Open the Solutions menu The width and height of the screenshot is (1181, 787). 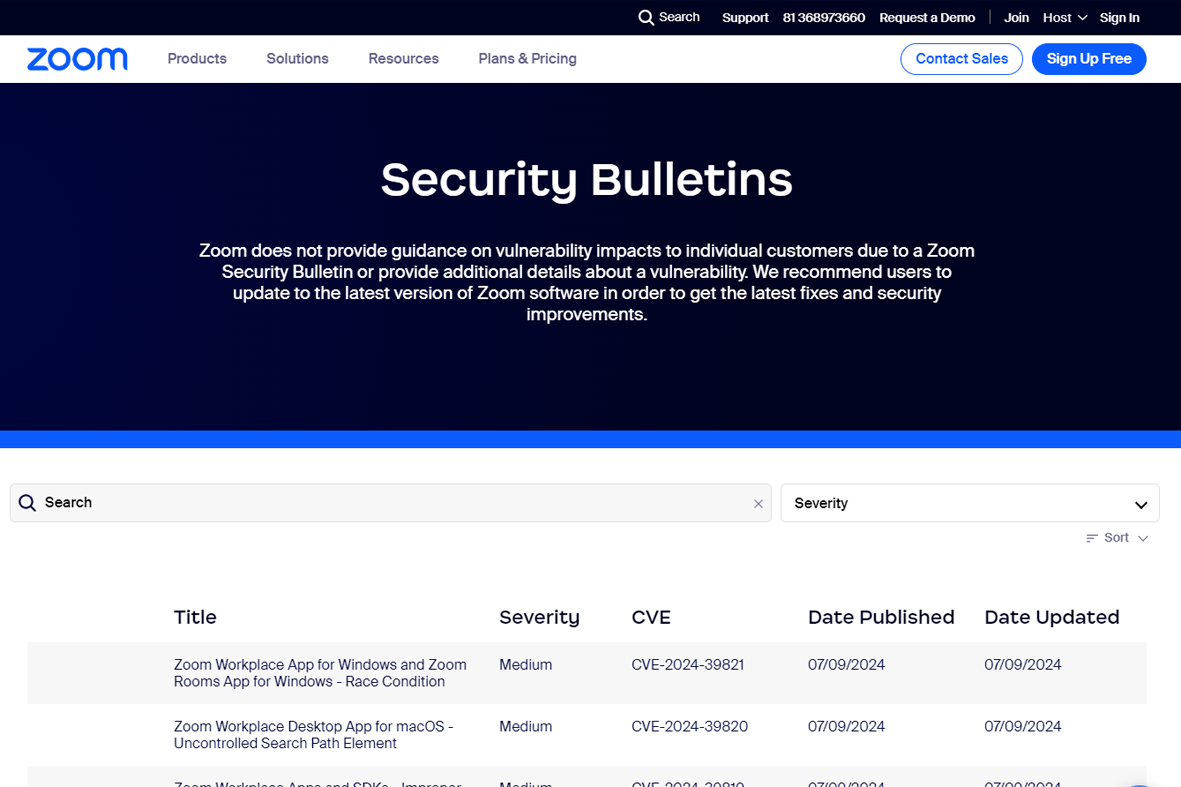298,59
